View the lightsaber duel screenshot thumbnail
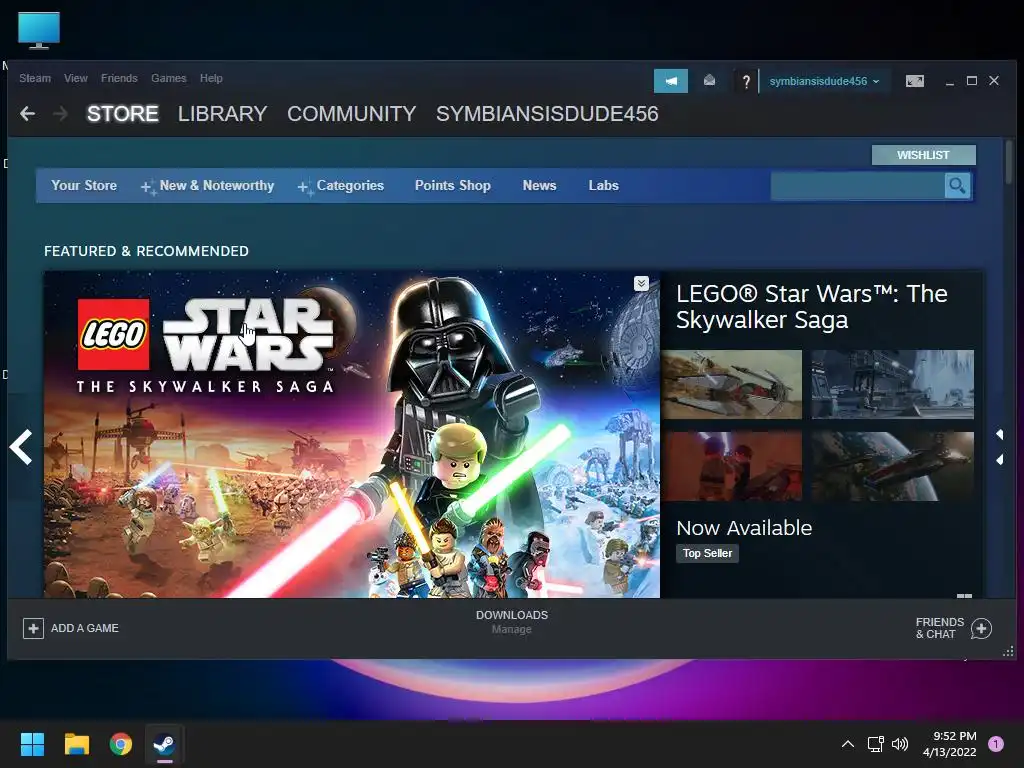This screenshot has height=768, width=1024. (x=731, y=466)
